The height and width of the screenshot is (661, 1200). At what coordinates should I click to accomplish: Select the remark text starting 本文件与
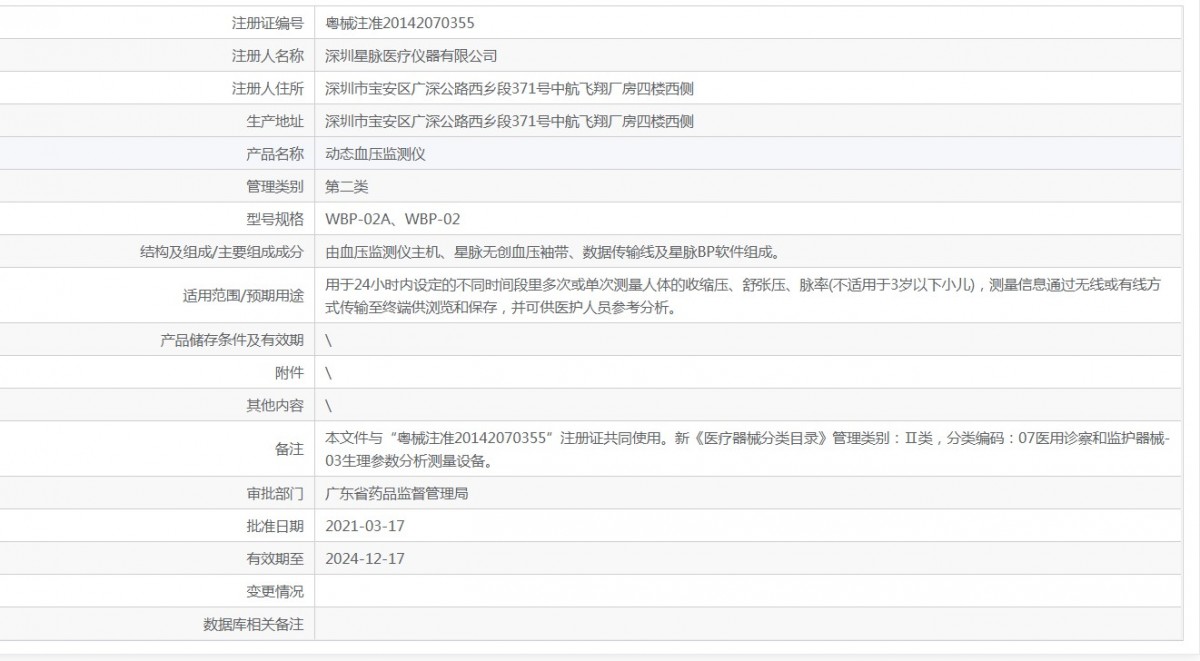coord(748,450)
